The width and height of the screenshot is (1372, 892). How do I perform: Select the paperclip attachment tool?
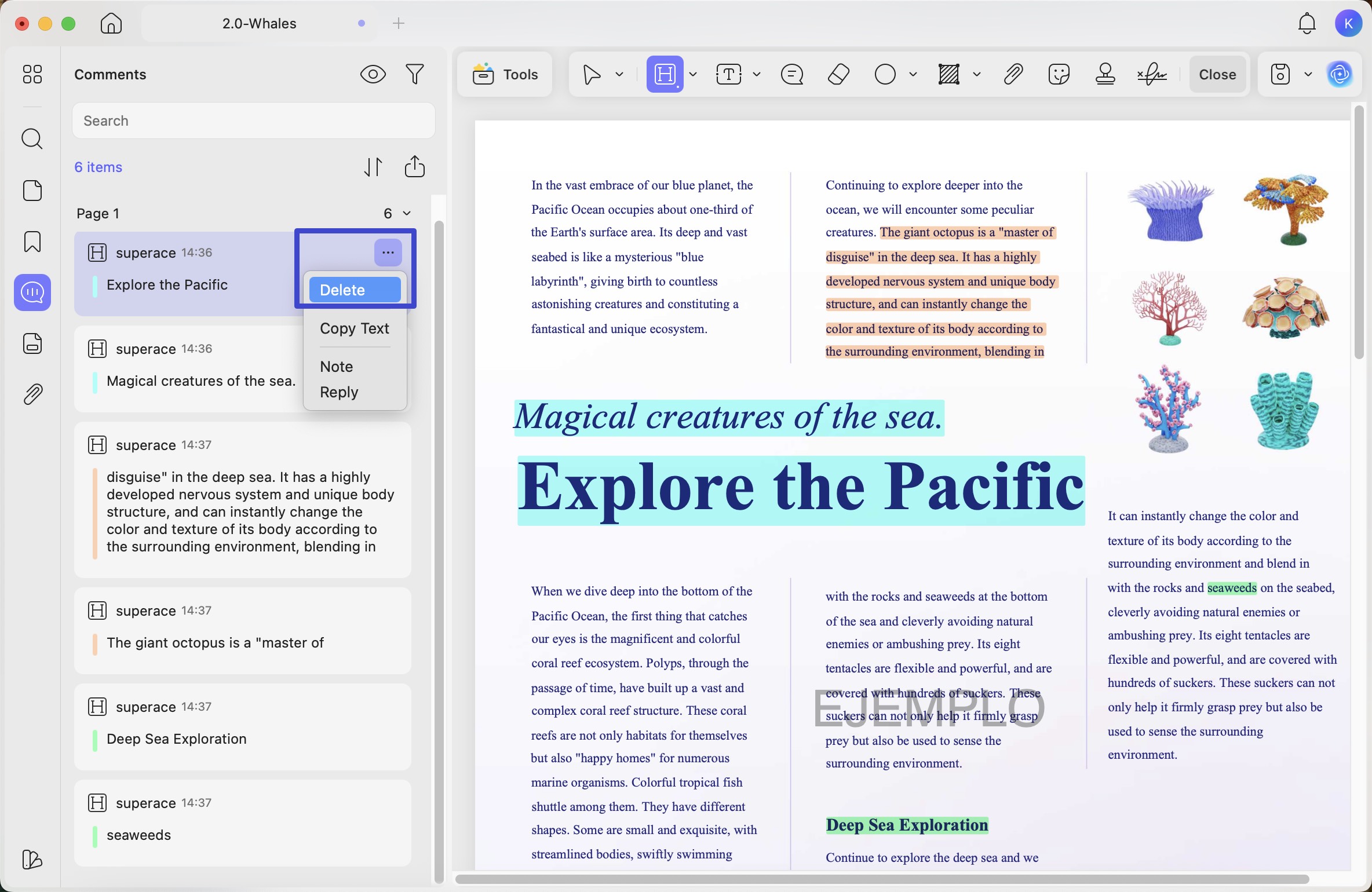point(1013,75)
